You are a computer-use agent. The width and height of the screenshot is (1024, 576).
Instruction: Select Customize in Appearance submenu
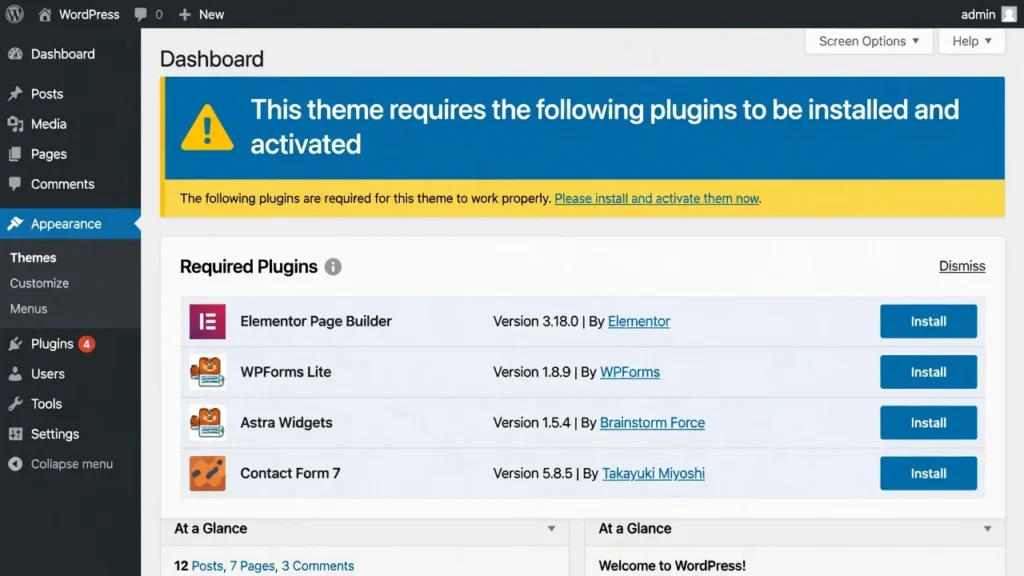point(39,283)
